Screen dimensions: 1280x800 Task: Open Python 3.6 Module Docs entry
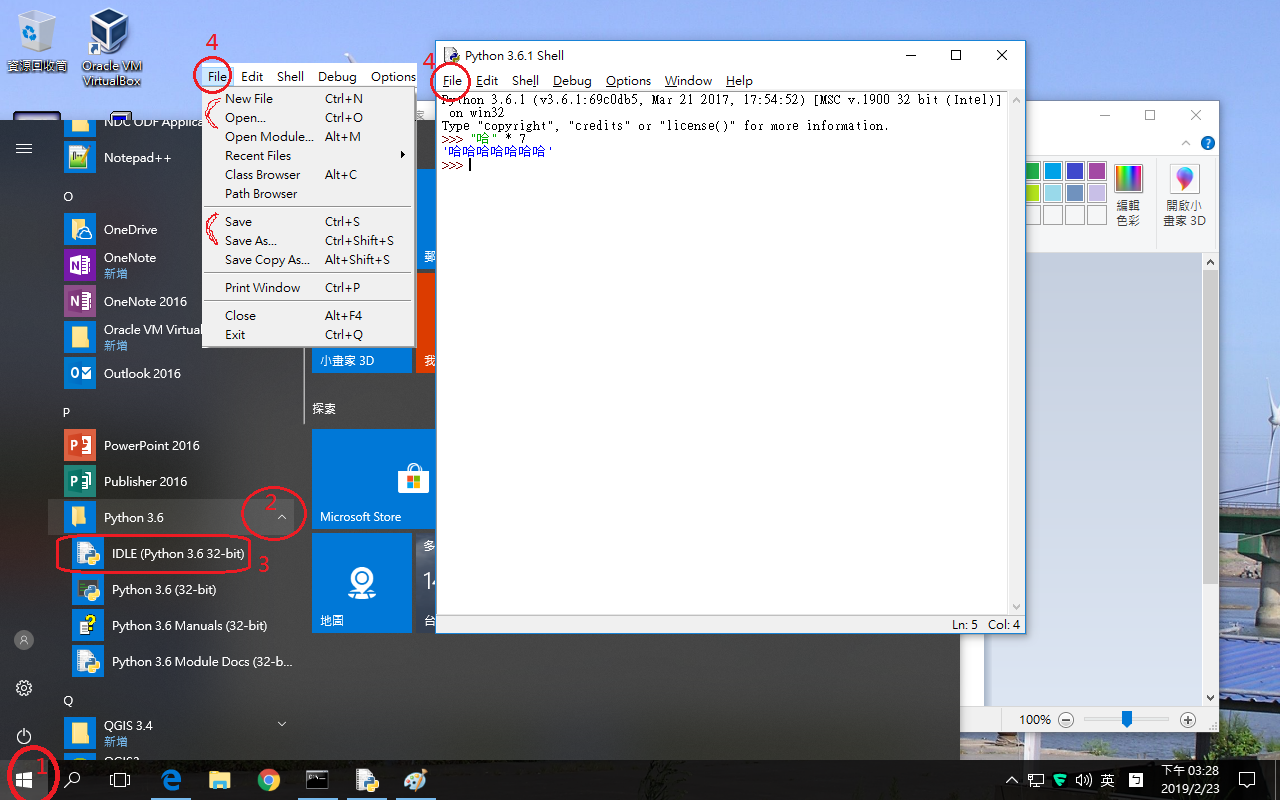[x=201, y=662]
